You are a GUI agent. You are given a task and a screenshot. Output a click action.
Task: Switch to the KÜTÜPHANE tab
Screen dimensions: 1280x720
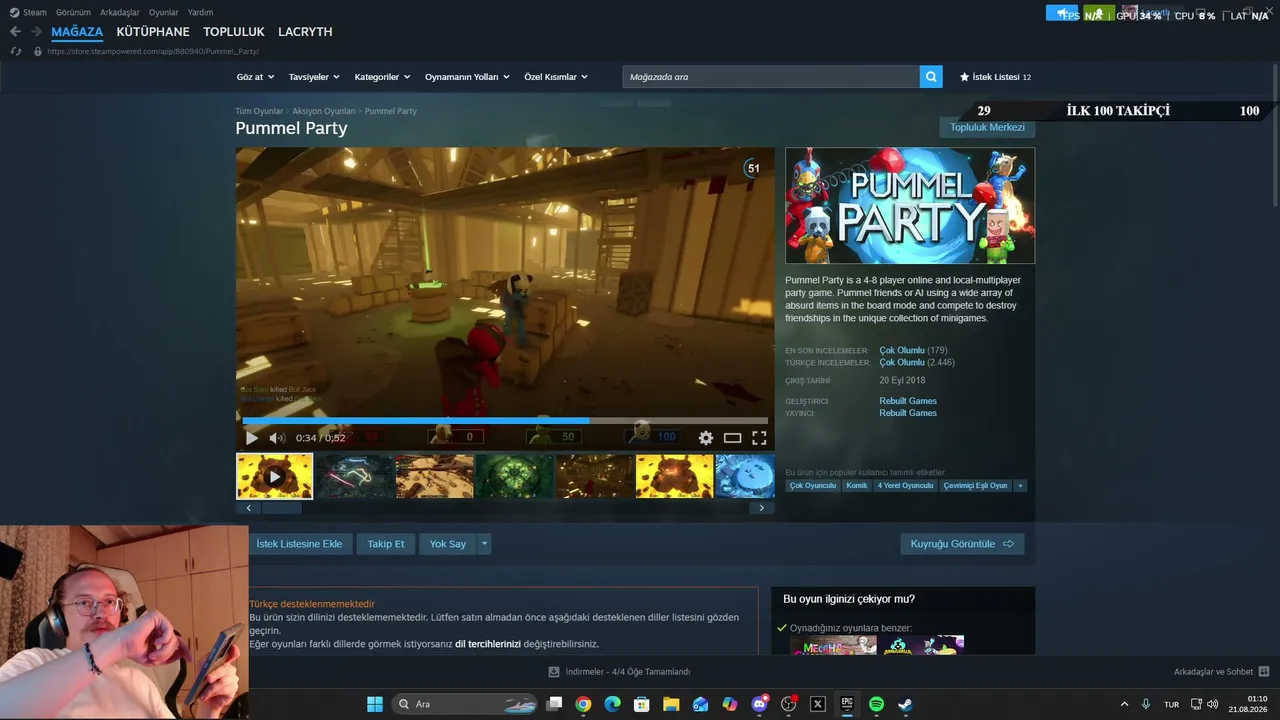(153, 32)
